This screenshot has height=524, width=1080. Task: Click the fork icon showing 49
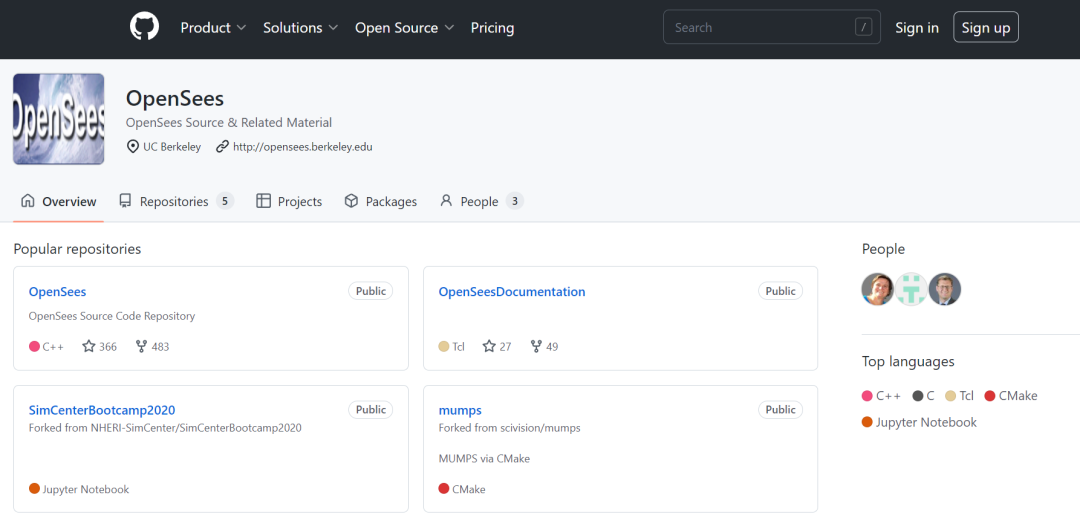[x=537, y=347]
